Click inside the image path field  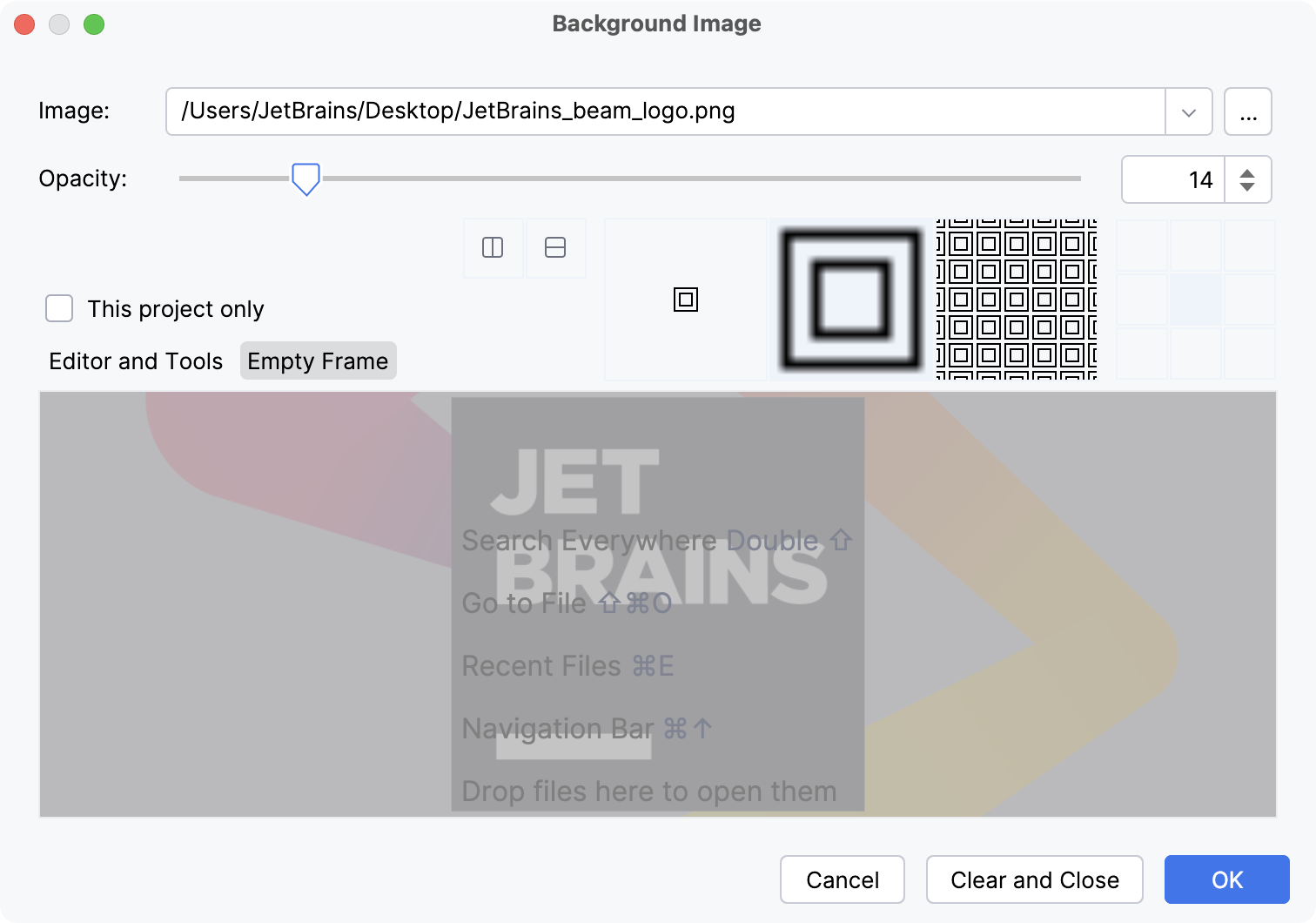click(609, 111)
